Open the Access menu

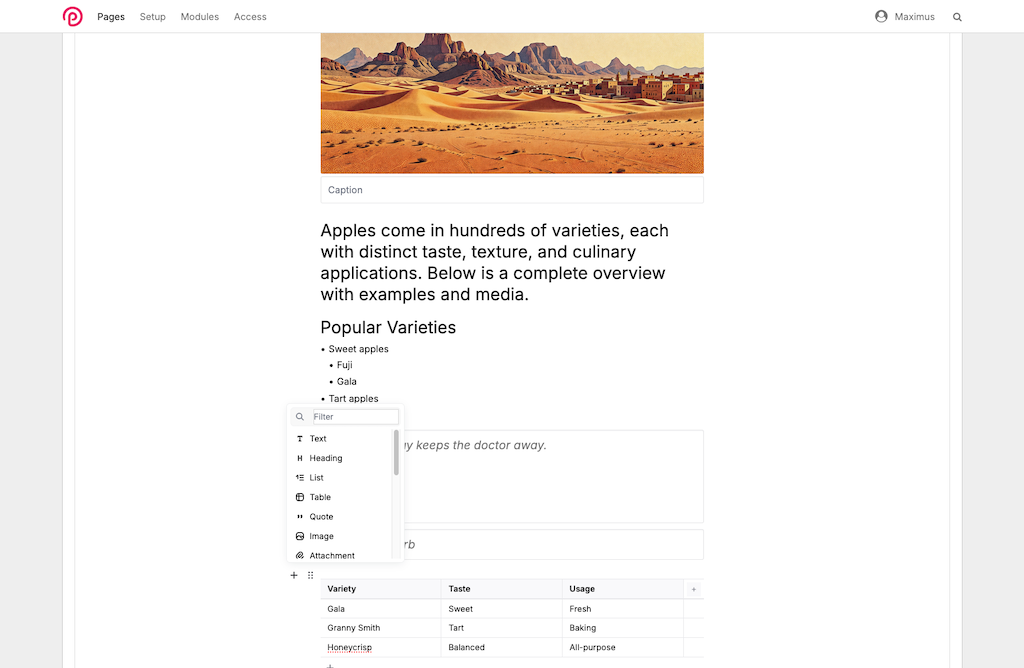point(250,17)
